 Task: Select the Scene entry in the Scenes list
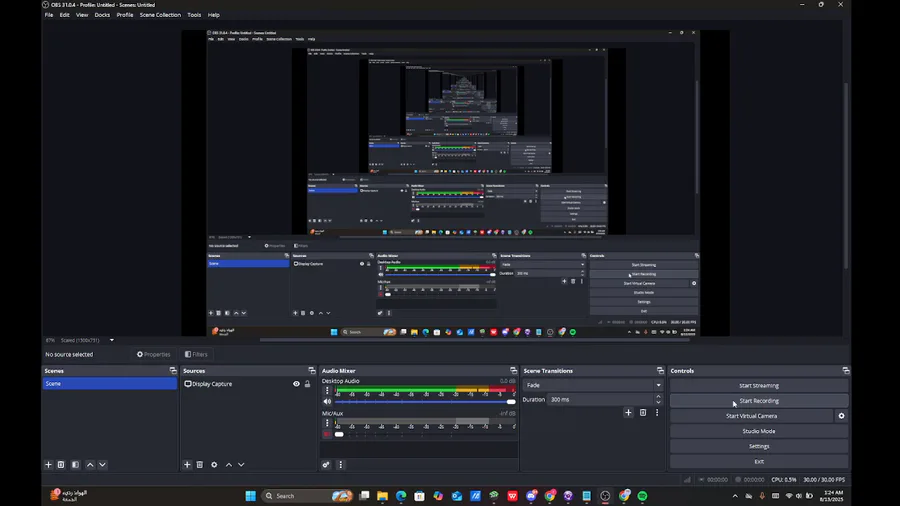[x=109, y=384]
